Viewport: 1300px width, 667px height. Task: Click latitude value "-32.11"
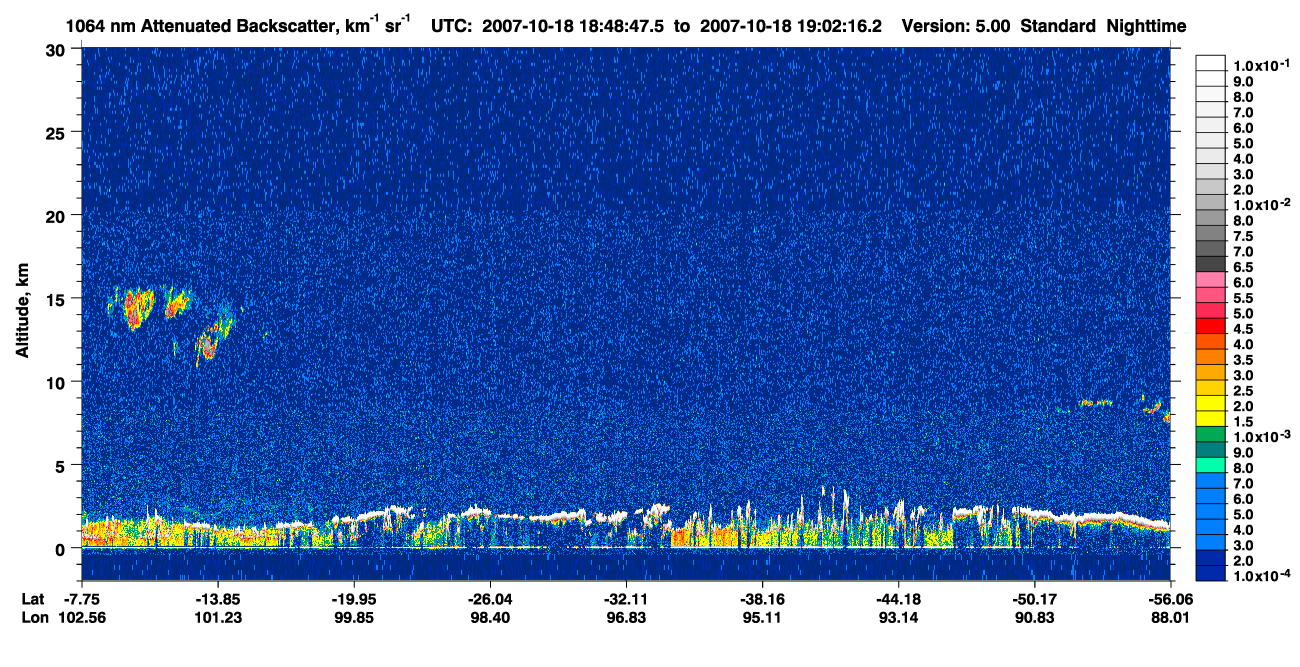tap(626, 598)
